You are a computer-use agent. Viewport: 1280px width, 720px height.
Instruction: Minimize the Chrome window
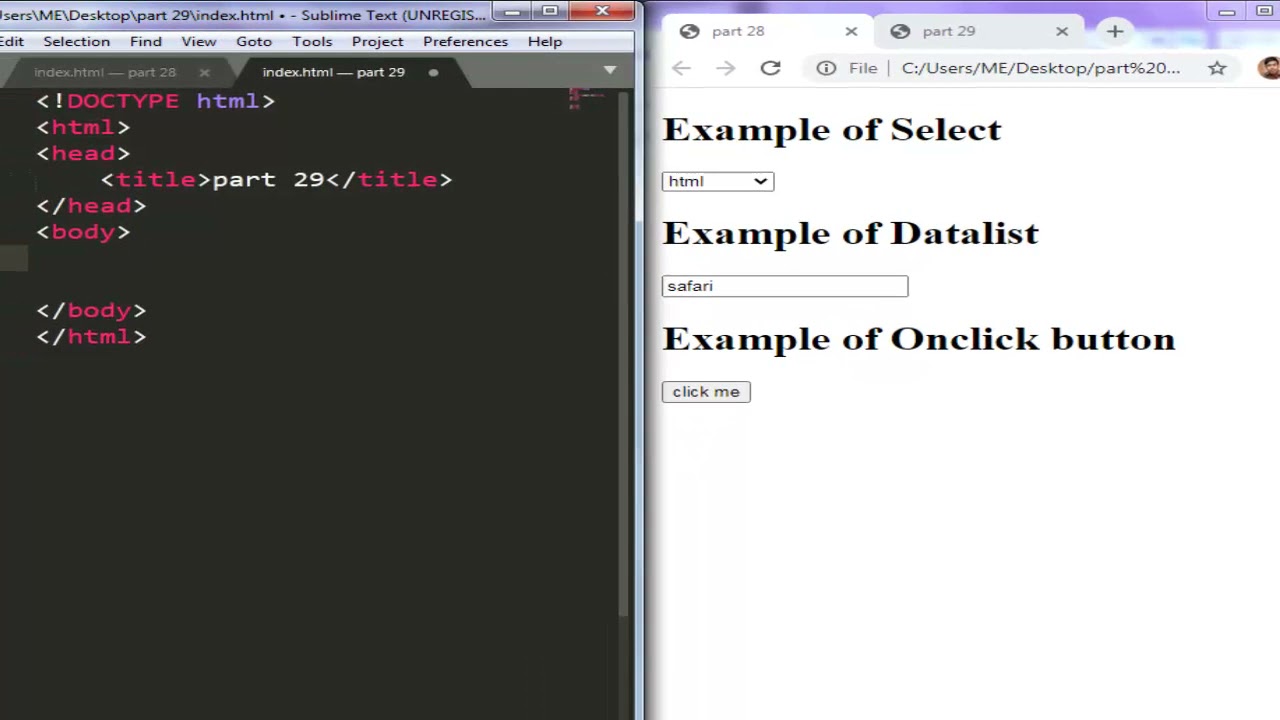(x=1227, y=12)
